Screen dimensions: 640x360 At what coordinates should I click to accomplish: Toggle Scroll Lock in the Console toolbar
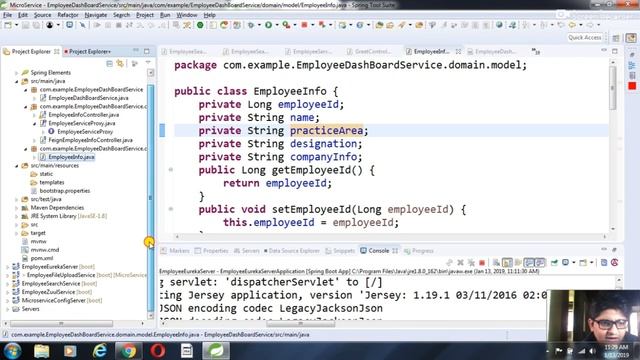(507, 262)
